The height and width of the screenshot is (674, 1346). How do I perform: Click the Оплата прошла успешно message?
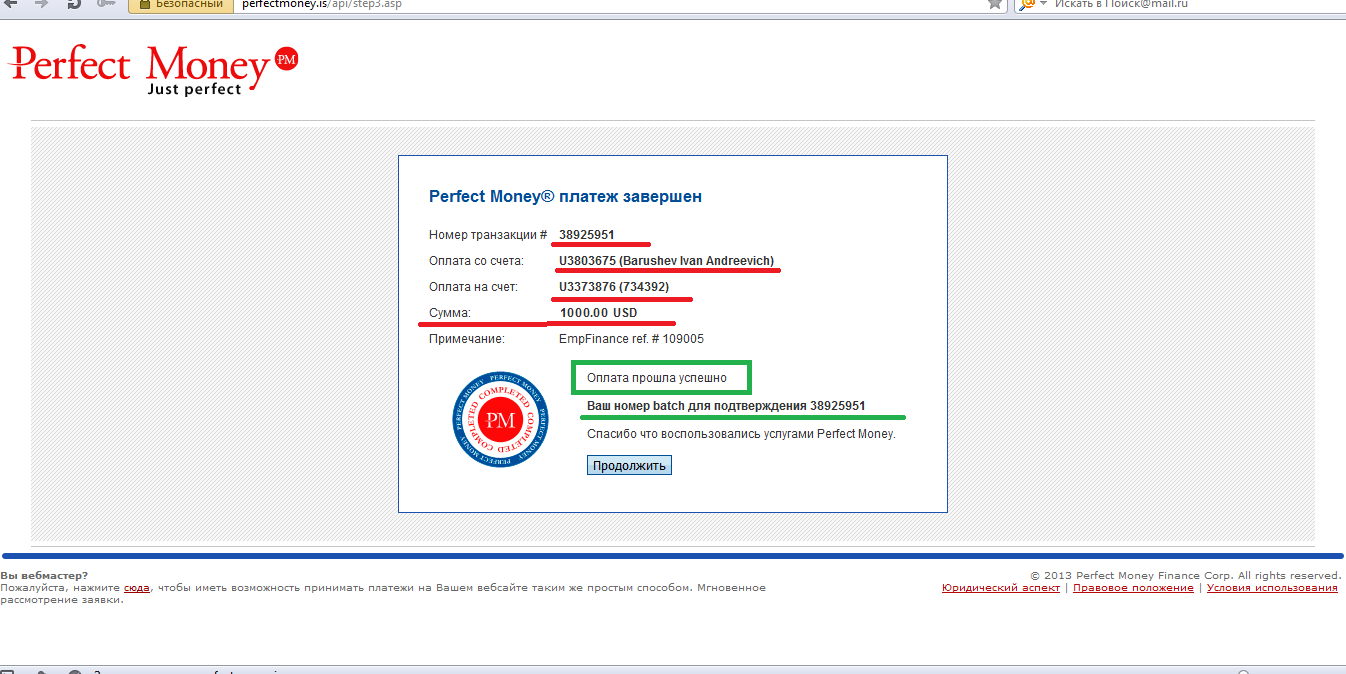coord(657,378)
